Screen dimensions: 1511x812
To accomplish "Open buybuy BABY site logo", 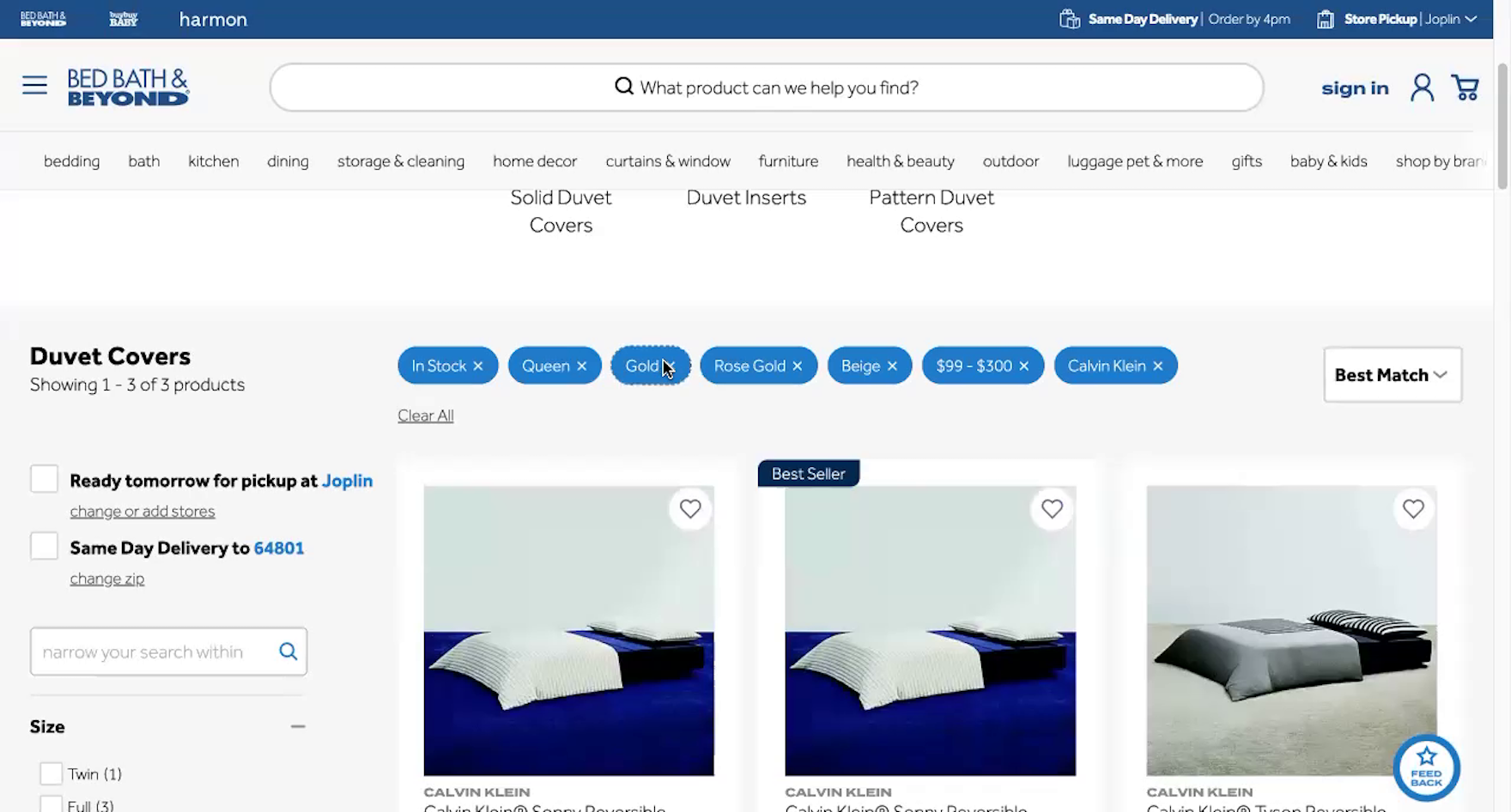I will (x=124, y=19).
